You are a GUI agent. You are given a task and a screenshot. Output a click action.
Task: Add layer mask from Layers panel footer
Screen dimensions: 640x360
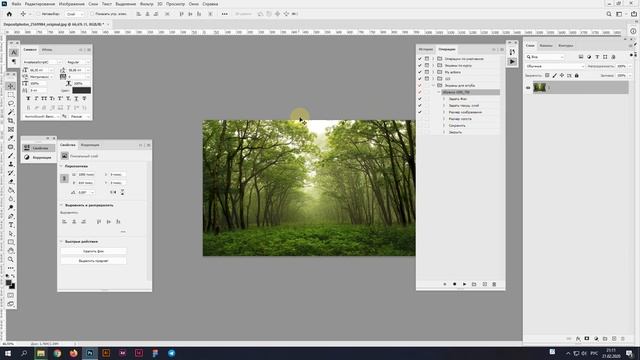tap(587, 339)
